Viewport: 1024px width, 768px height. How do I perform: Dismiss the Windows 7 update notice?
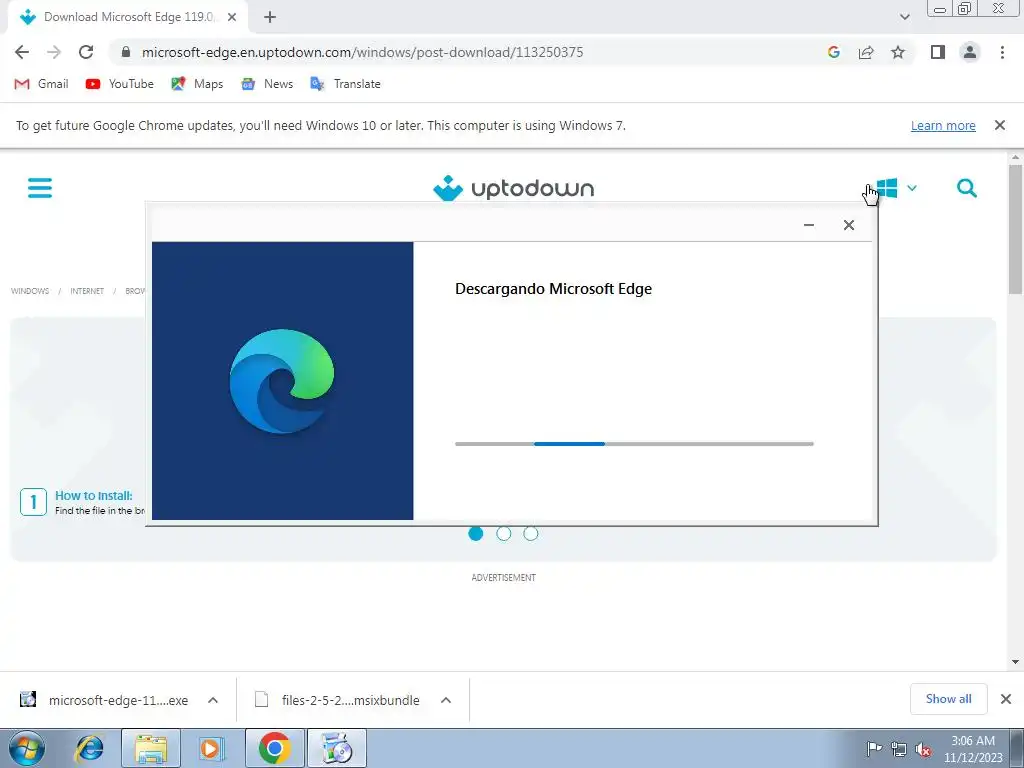tap(999, 125)
